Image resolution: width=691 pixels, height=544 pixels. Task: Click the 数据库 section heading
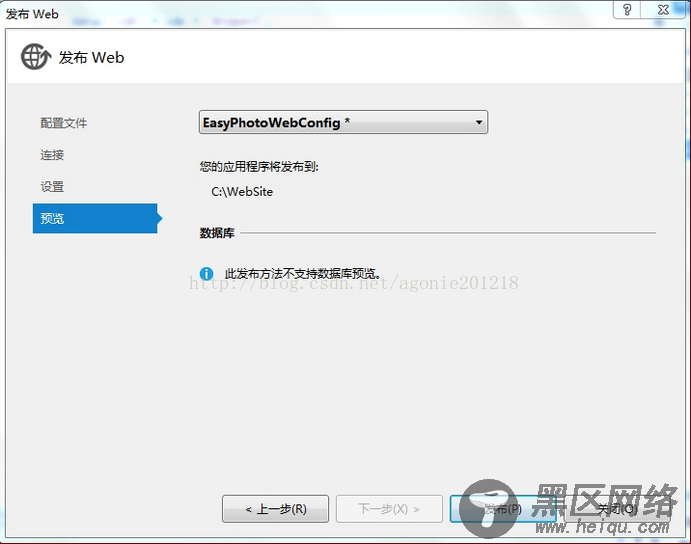pos(217,233)
